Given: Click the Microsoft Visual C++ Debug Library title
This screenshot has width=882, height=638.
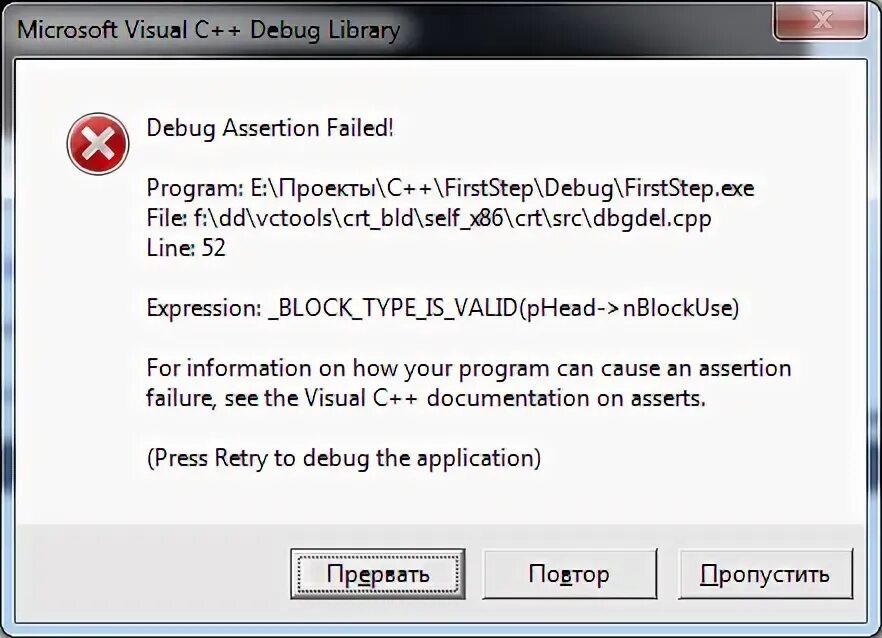Looking at the screenshot, I should click(208, 29).
